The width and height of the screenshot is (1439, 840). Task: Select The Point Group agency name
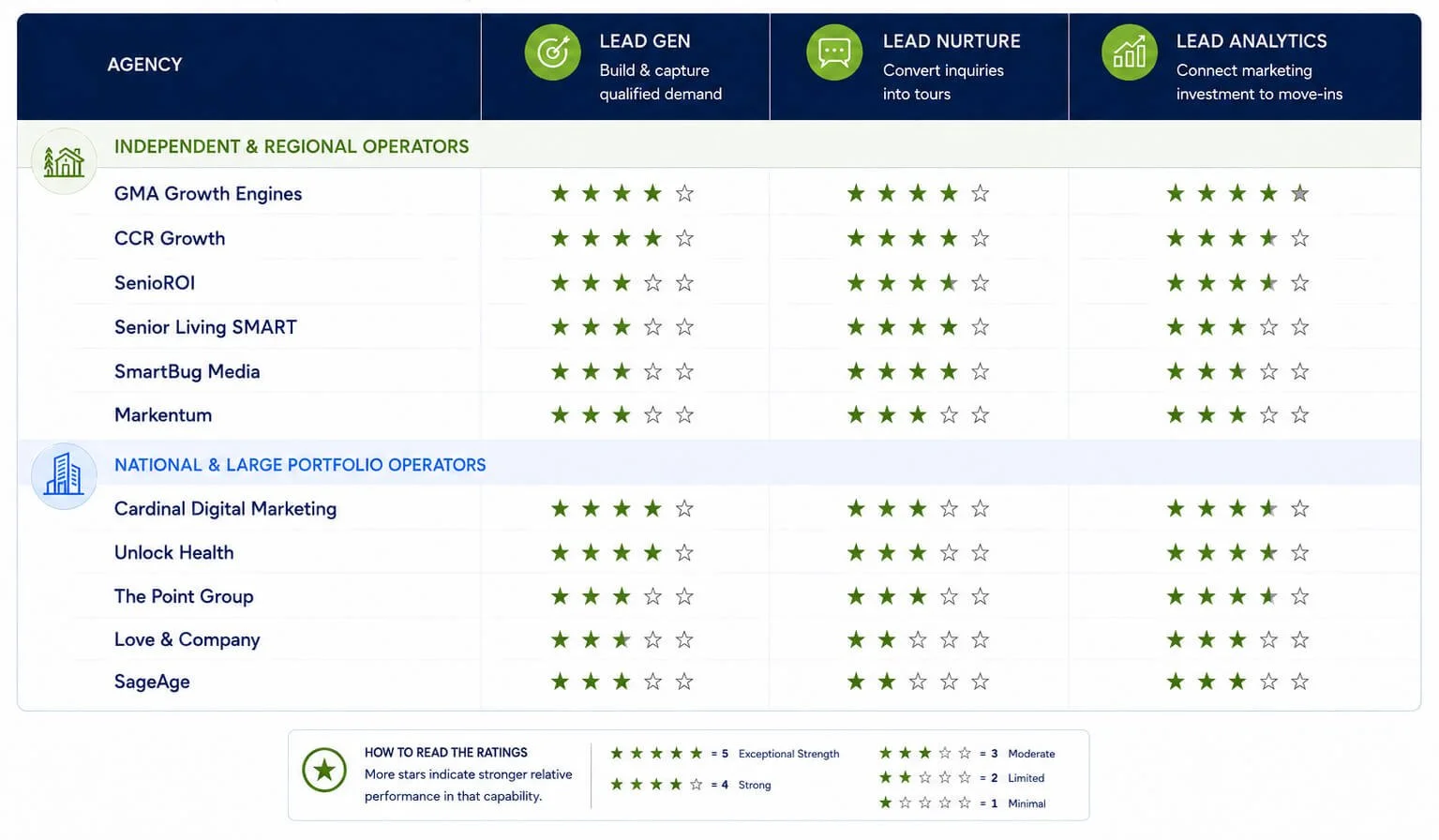tap(184, 596)
